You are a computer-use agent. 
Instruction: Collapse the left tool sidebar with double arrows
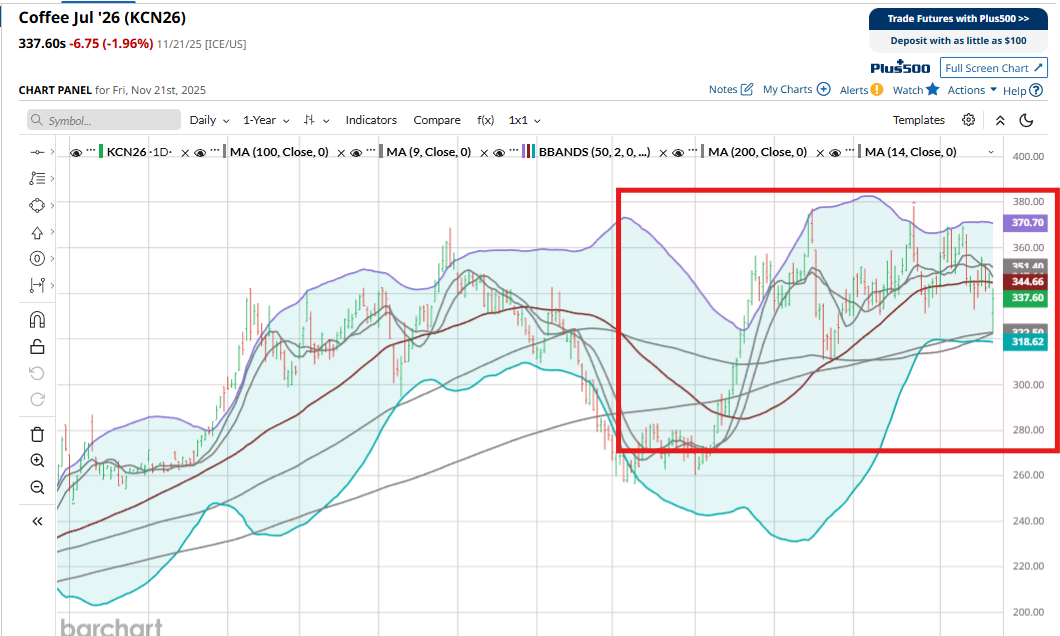[x=37, y=521]
